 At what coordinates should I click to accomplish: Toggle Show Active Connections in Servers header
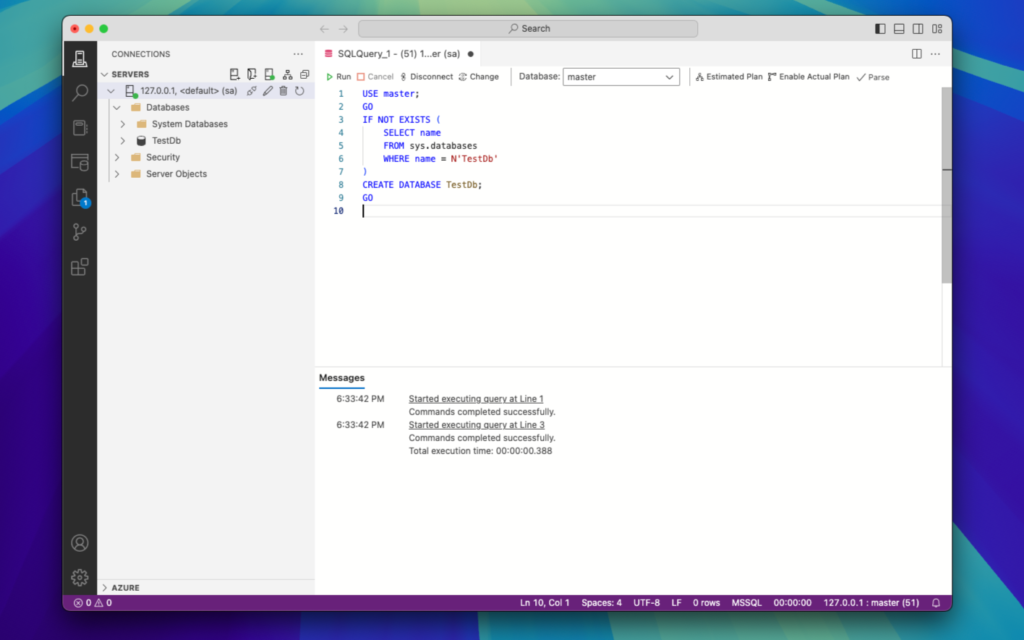coord(270,74)
